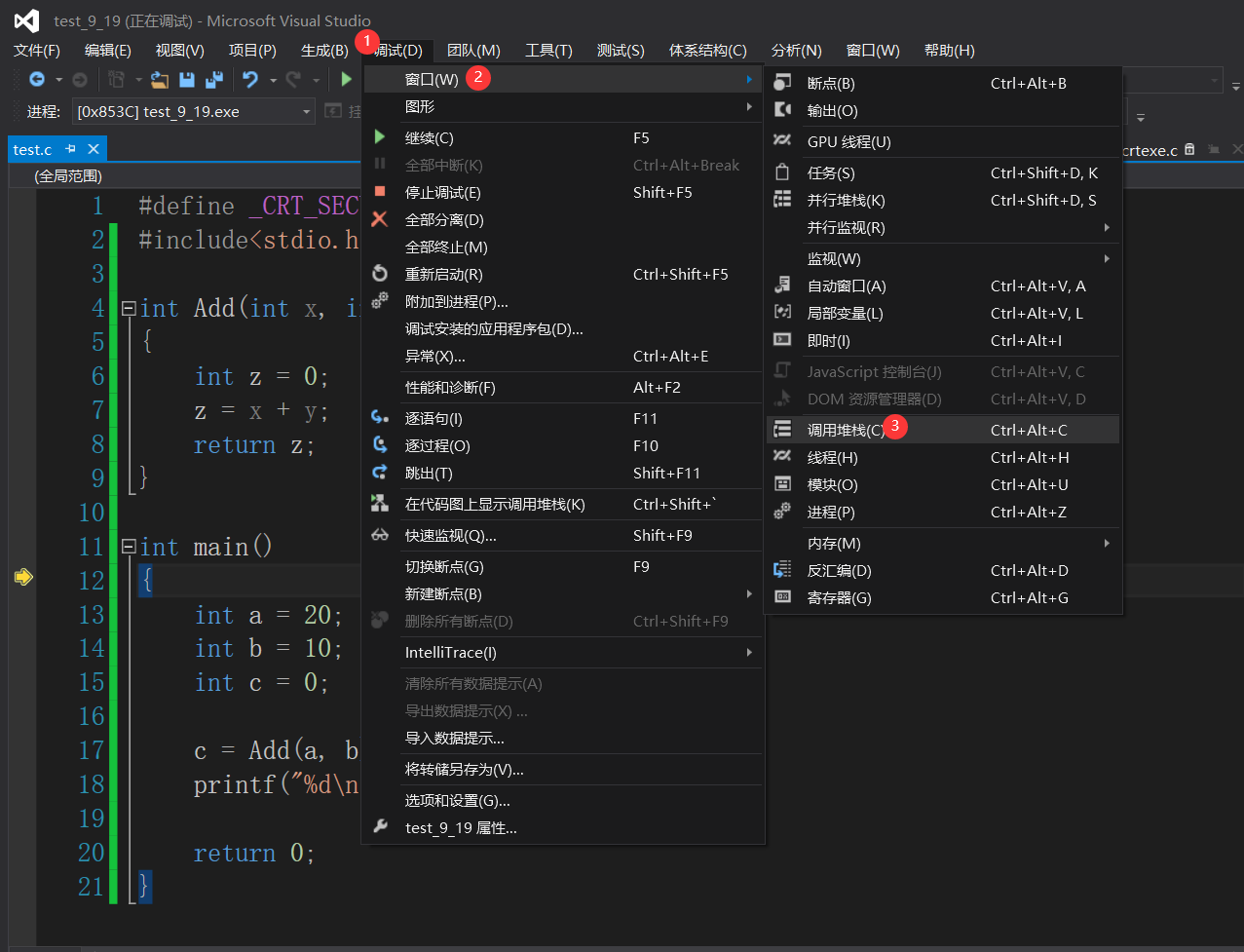Click the QuickWatch glasses icon
The image size is (1244, 952).
(x=380, y=535)
